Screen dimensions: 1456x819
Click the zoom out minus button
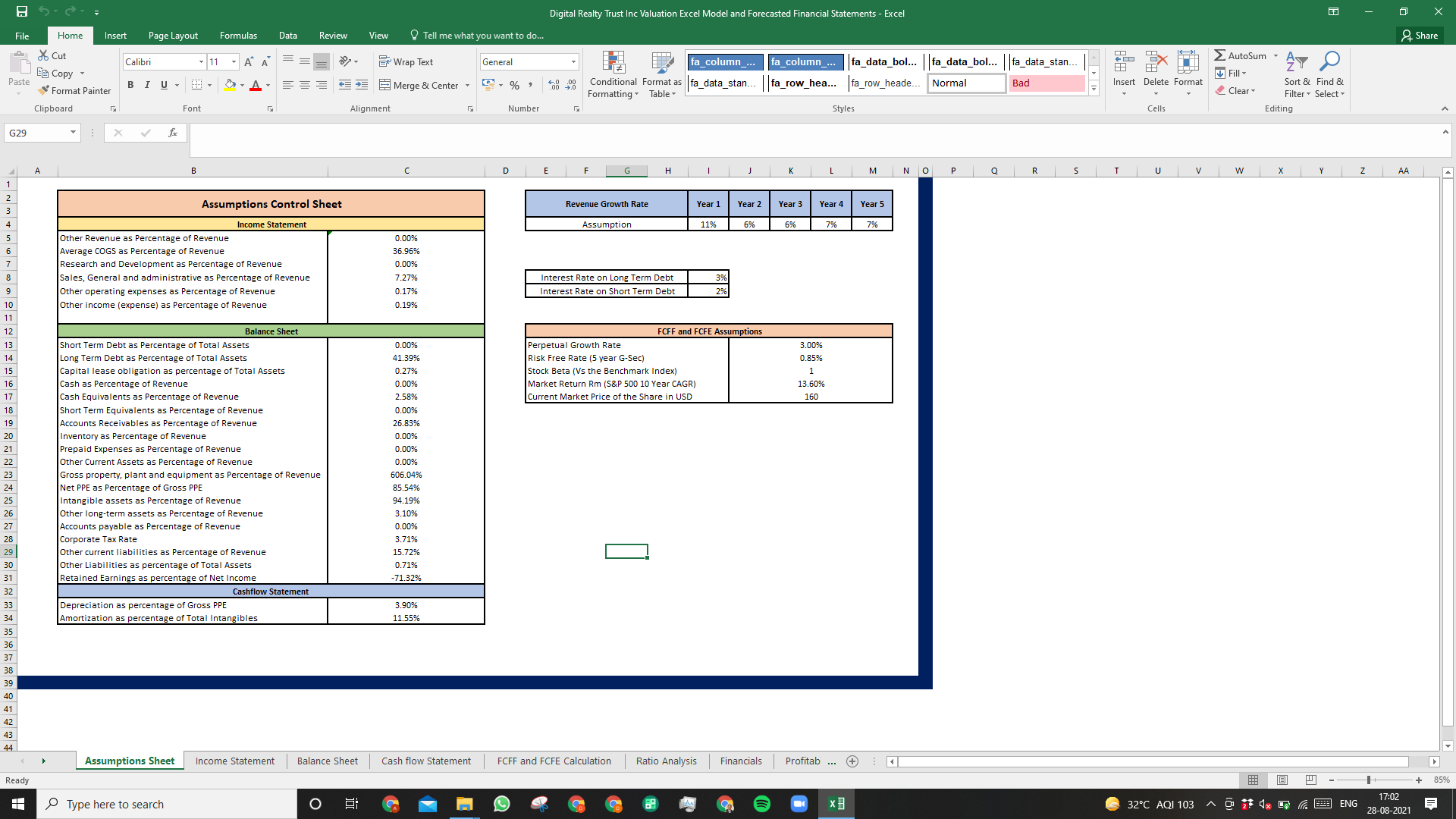tap(1331, 780)
